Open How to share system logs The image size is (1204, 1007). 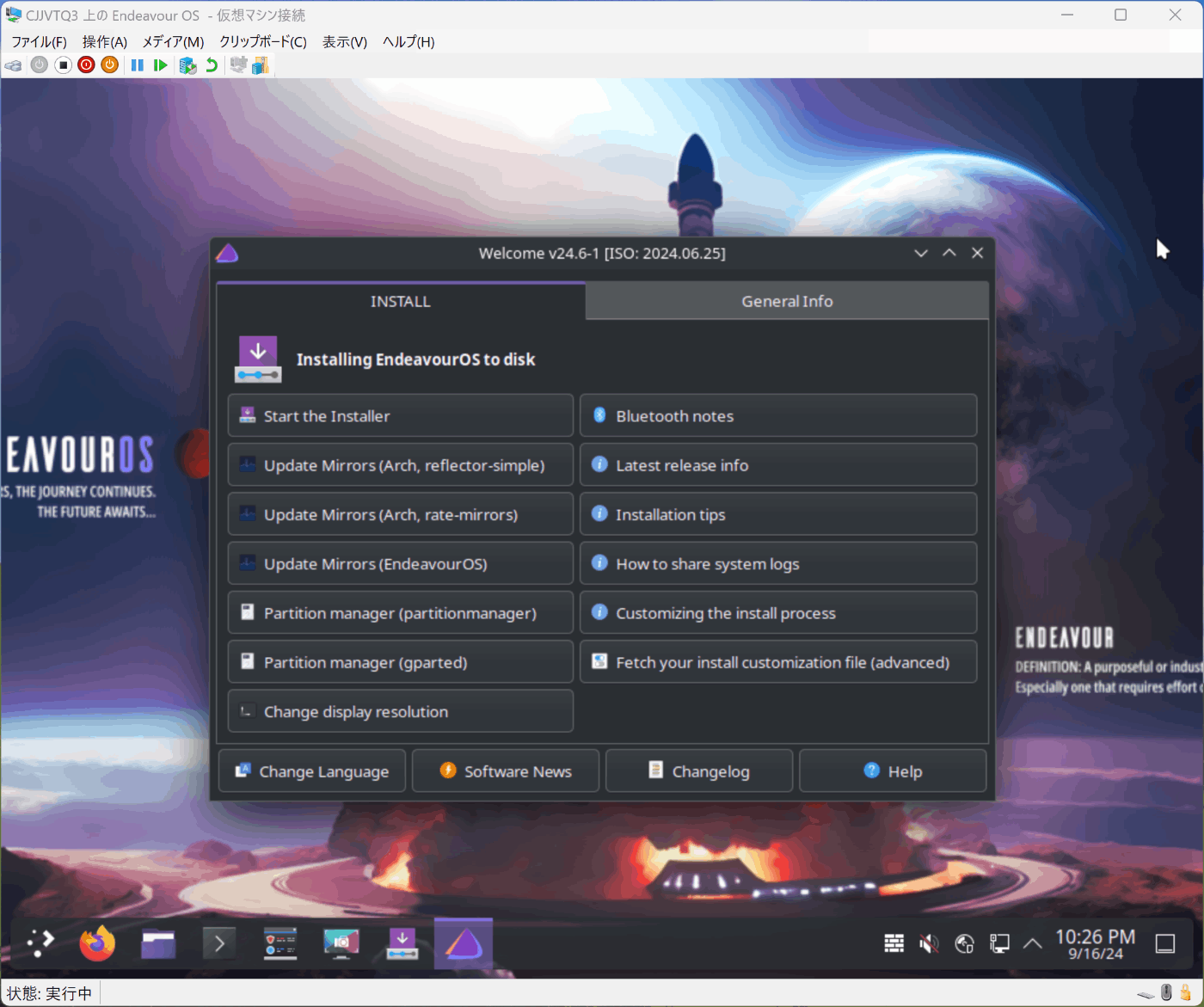click(778, 563)
